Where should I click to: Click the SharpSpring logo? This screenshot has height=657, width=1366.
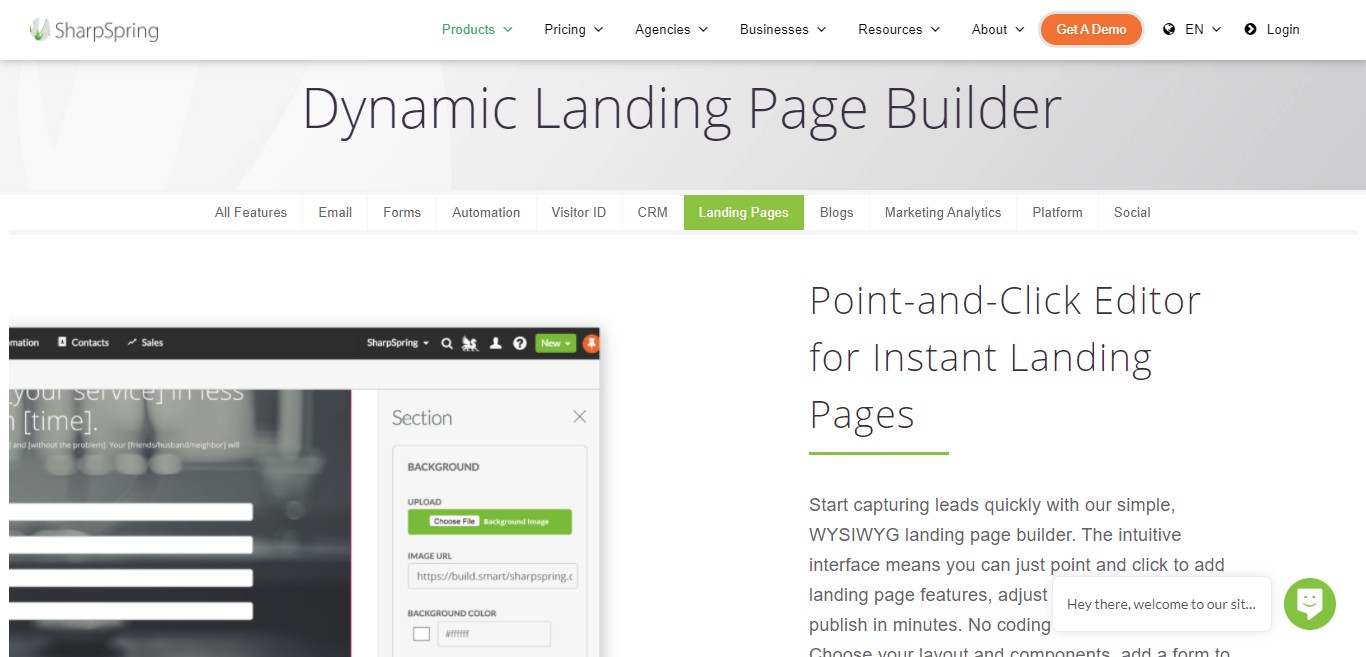pyautogui.click(x=94, y=30)
